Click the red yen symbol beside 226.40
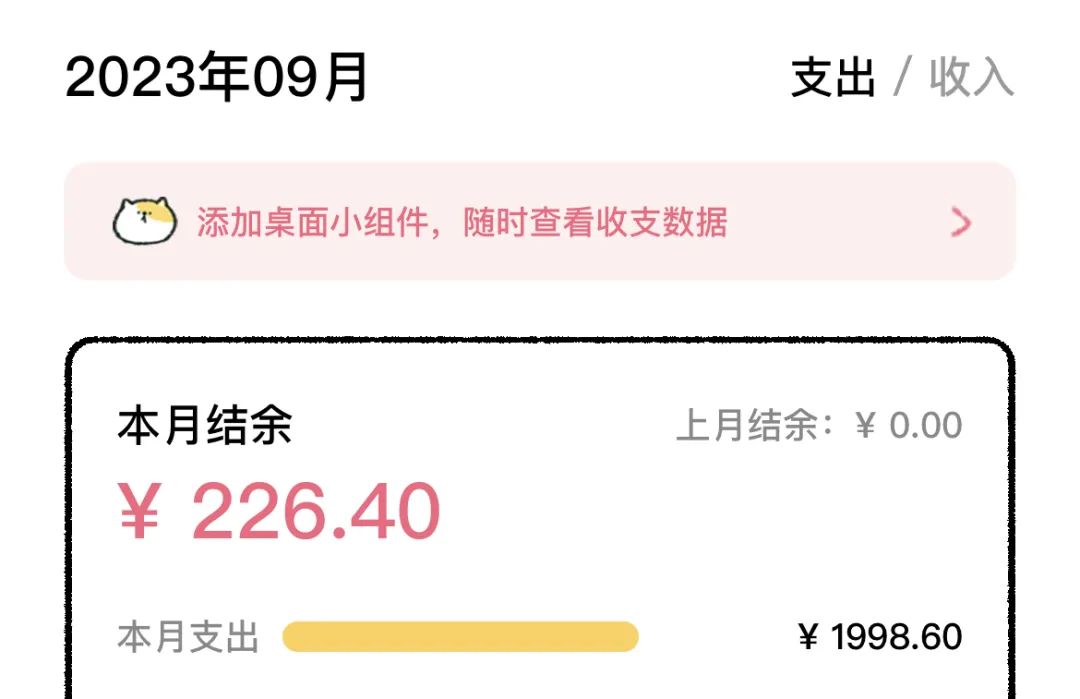 click(140, 511)
